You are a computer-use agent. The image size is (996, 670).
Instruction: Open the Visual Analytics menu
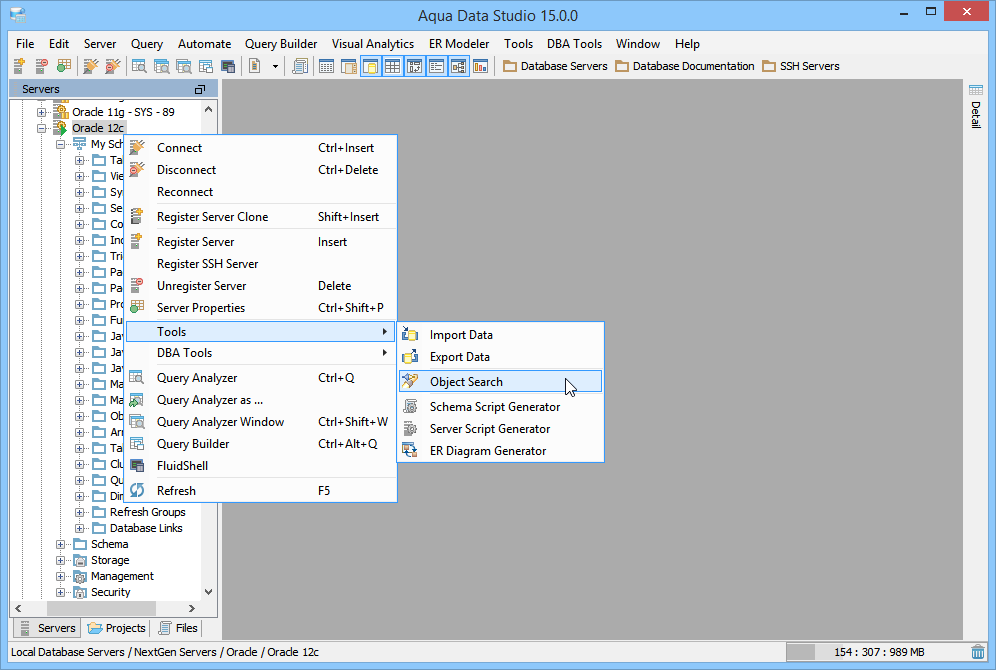tap(373, 44)
